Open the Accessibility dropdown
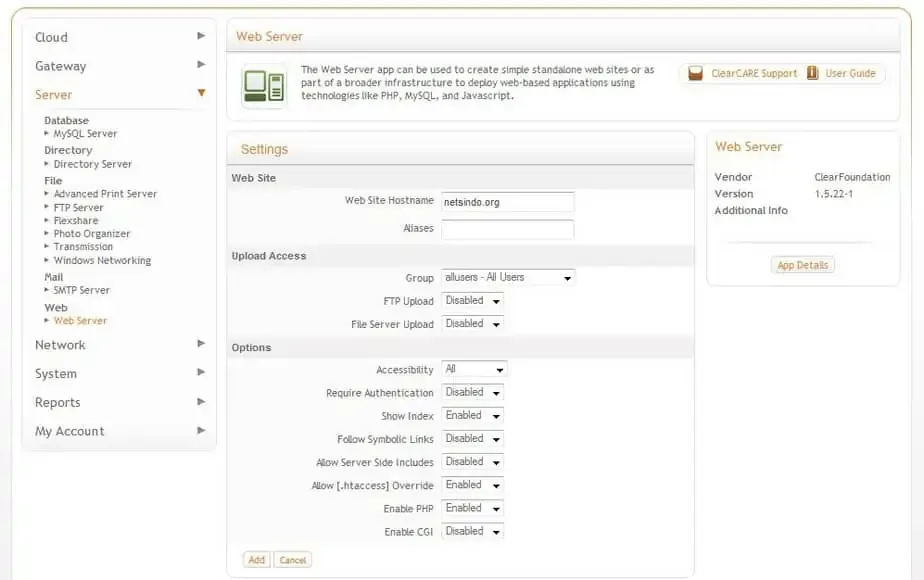This screenshot has width=924, height=580. pos(474,370)
